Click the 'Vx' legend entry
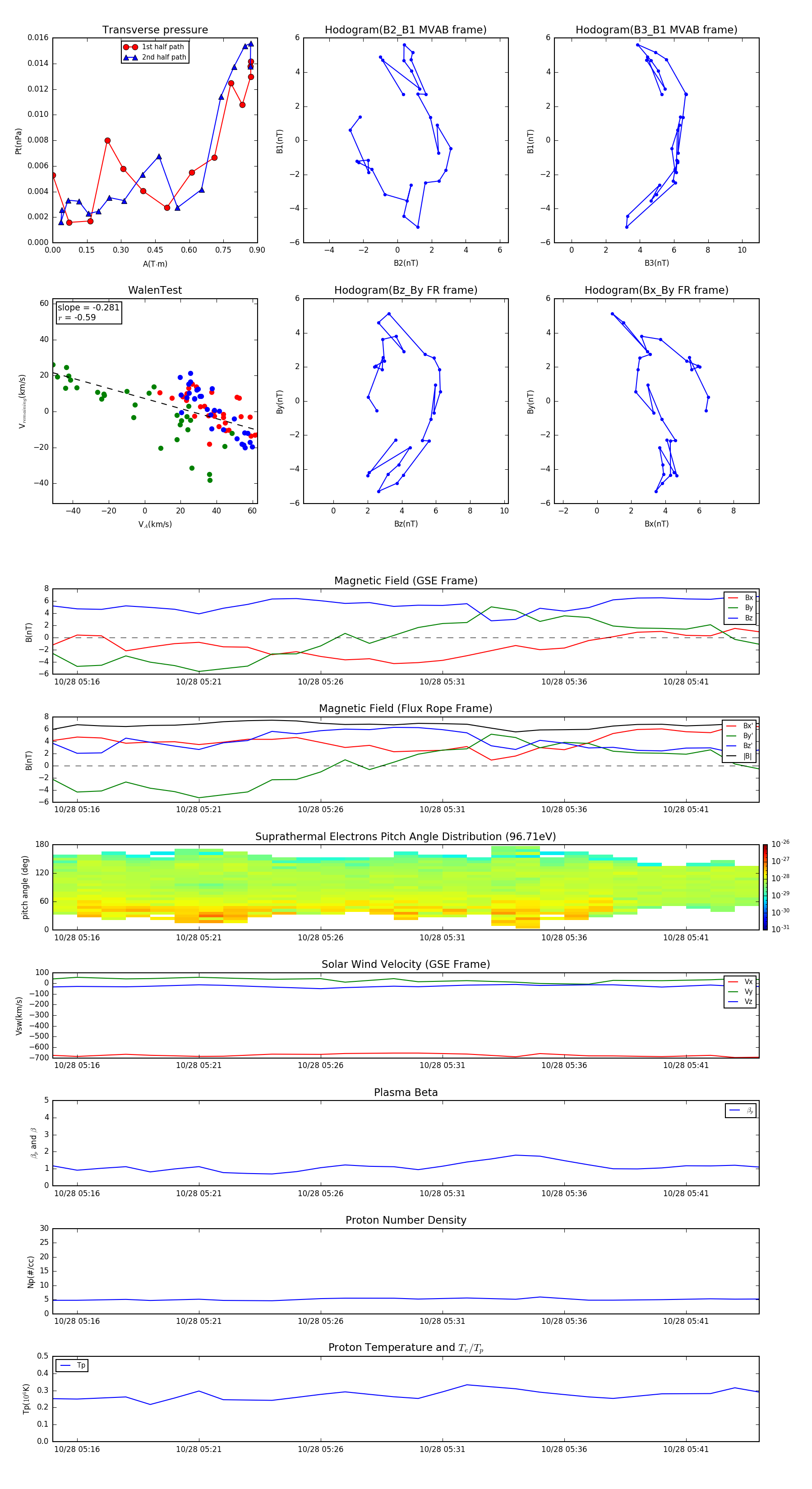 pos(741,981)
